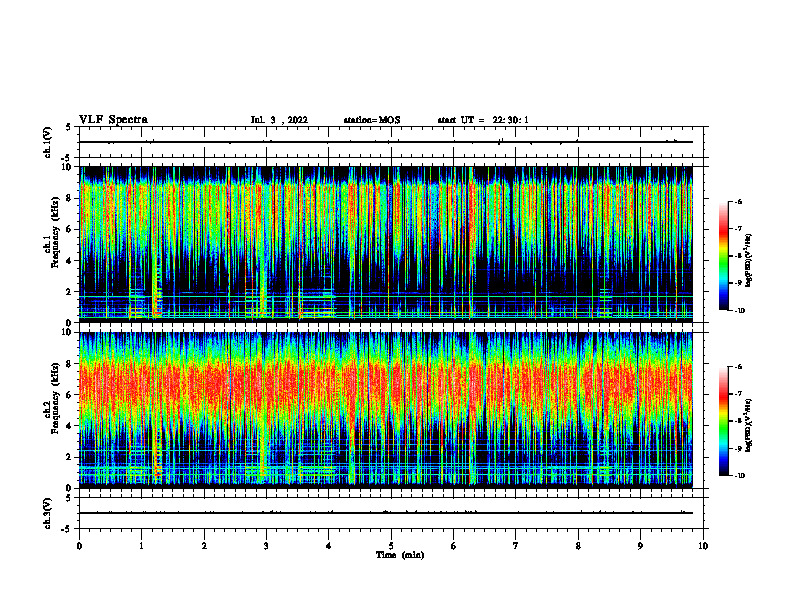Click the 'VLF Spectra' title text

click(x=113, y=120)
